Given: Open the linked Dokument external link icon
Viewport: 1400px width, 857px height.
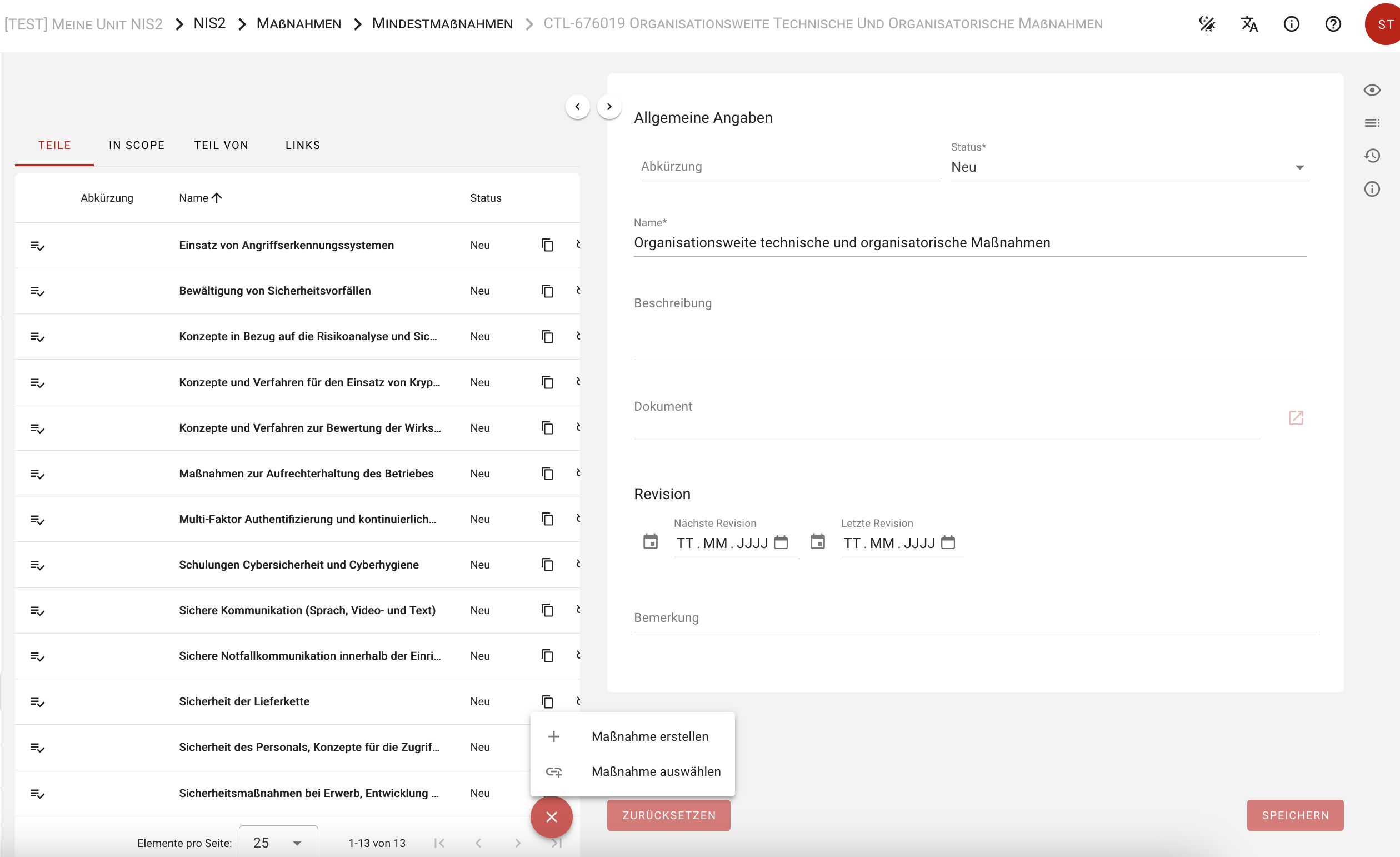Looking at the screenshot, I should 1296,418.
